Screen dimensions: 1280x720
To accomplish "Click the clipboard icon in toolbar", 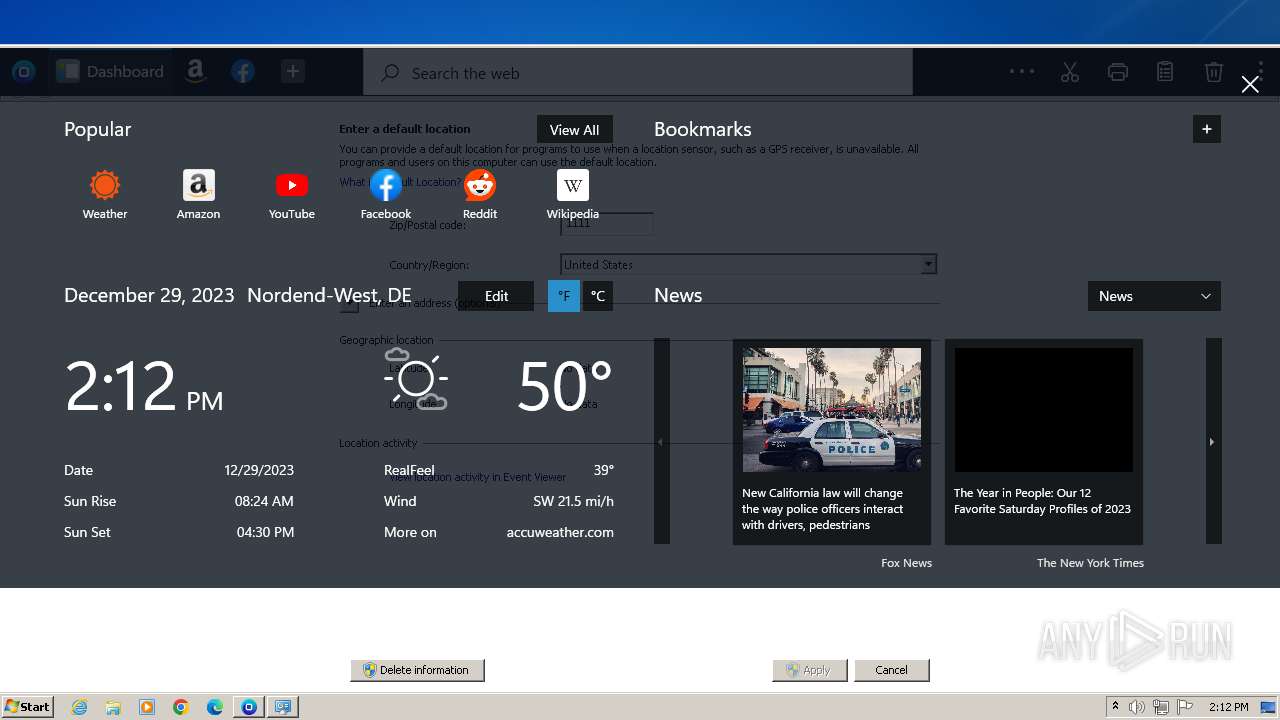I will [1165, 72].
